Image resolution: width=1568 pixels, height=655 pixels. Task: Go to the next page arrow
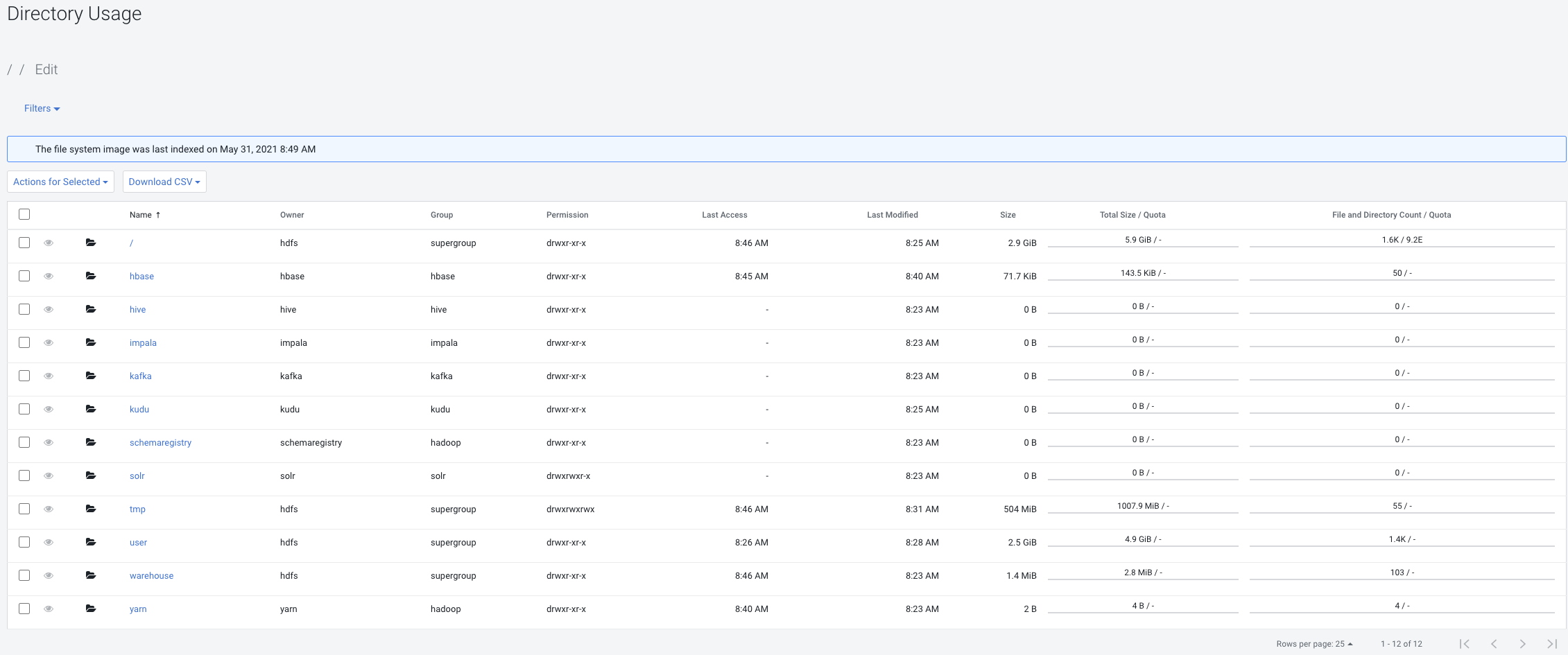pos(1523,644)
